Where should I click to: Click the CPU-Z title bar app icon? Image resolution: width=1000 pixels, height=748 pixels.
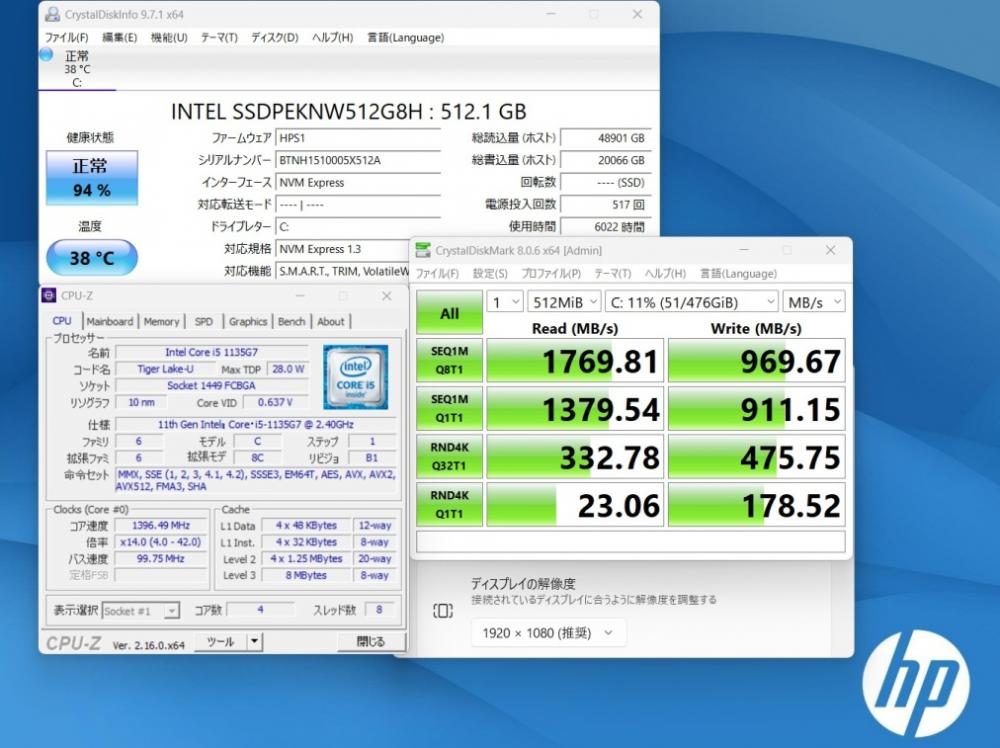click(48, 295)
